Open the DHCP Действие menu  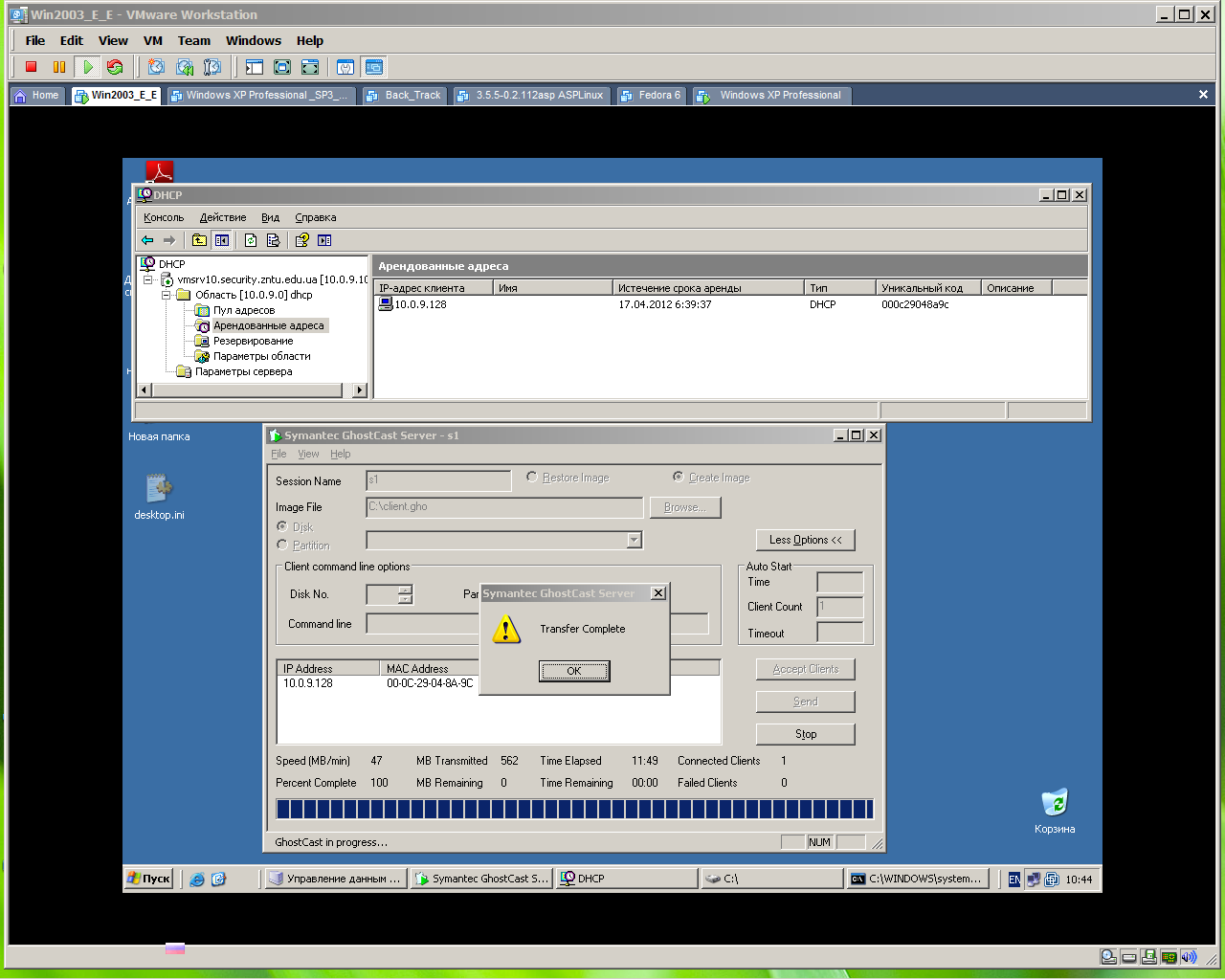pos(223,217)
